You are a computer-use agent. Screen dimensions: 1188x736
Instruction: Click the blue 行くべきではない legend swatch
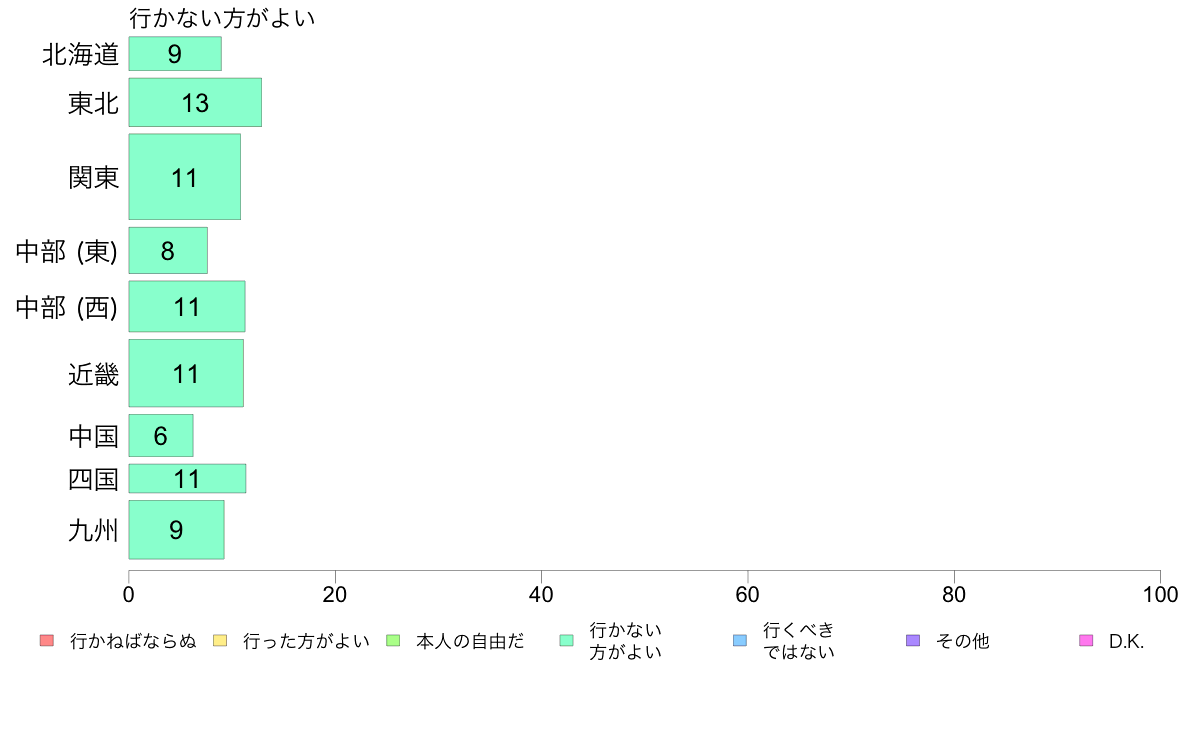point(740,640)
